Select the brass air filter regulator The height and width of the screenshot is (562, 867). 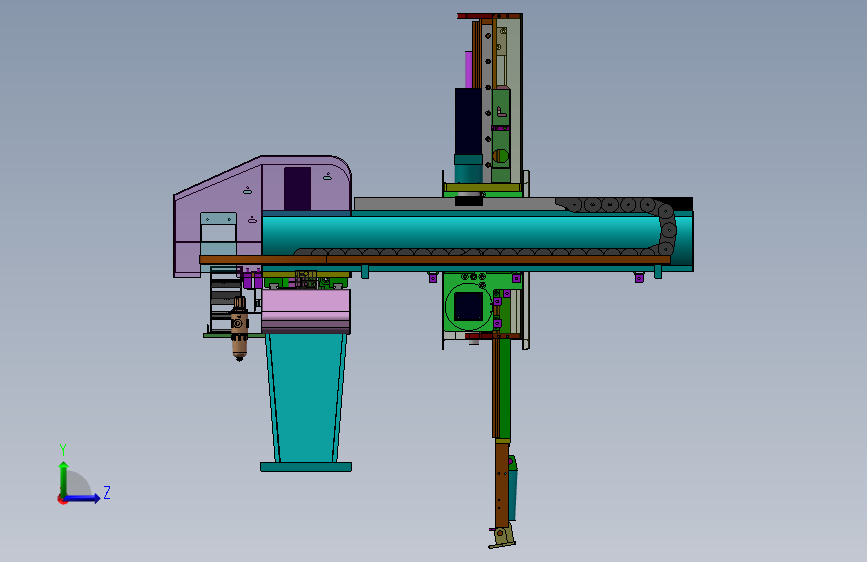(239, 329)
